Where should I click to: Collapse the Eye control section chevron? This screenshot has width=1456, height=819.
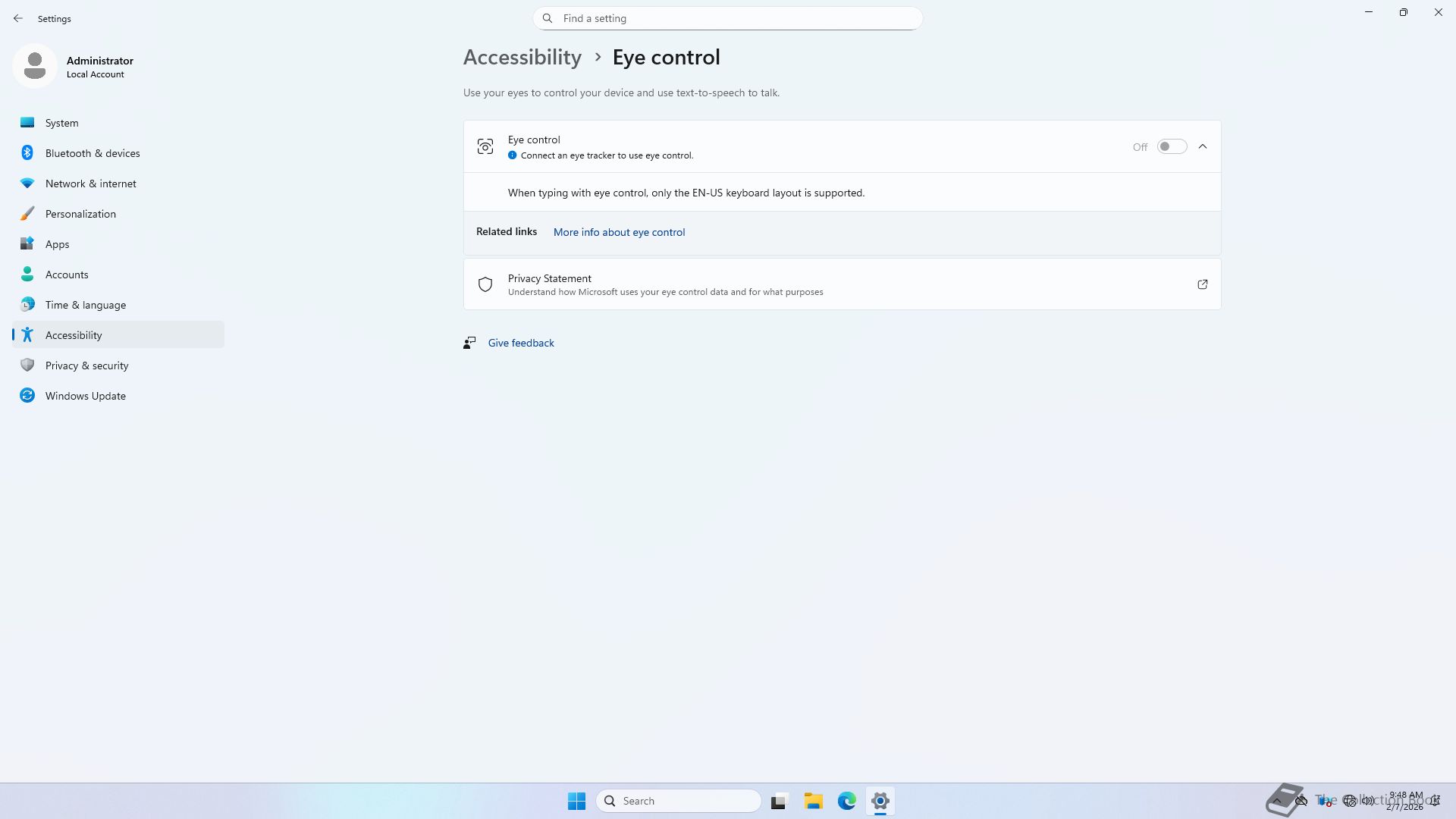click(x=1203, y=146)
